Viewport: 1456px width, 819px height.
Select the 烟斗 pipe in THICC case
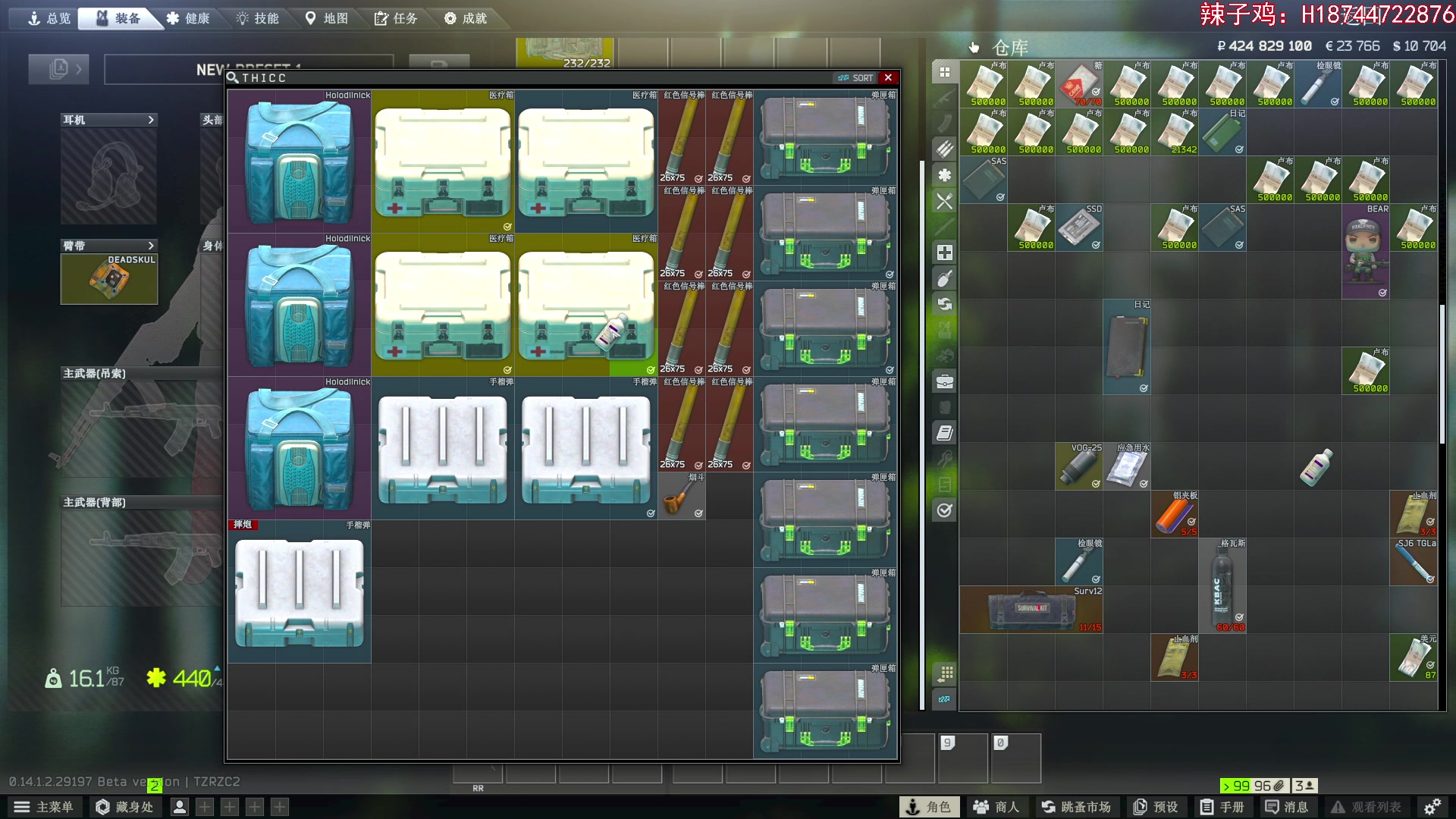pyautogui.click(x=682, y=496)
